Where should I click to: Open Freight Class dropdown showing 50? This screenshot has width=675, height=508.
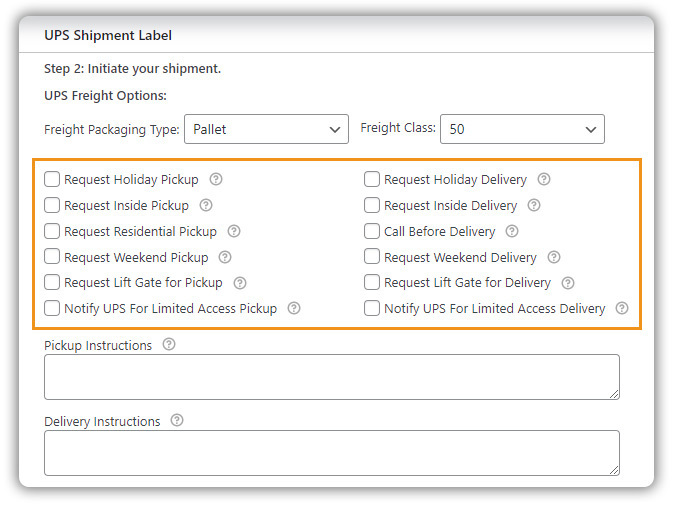click(x=522, y=129)
